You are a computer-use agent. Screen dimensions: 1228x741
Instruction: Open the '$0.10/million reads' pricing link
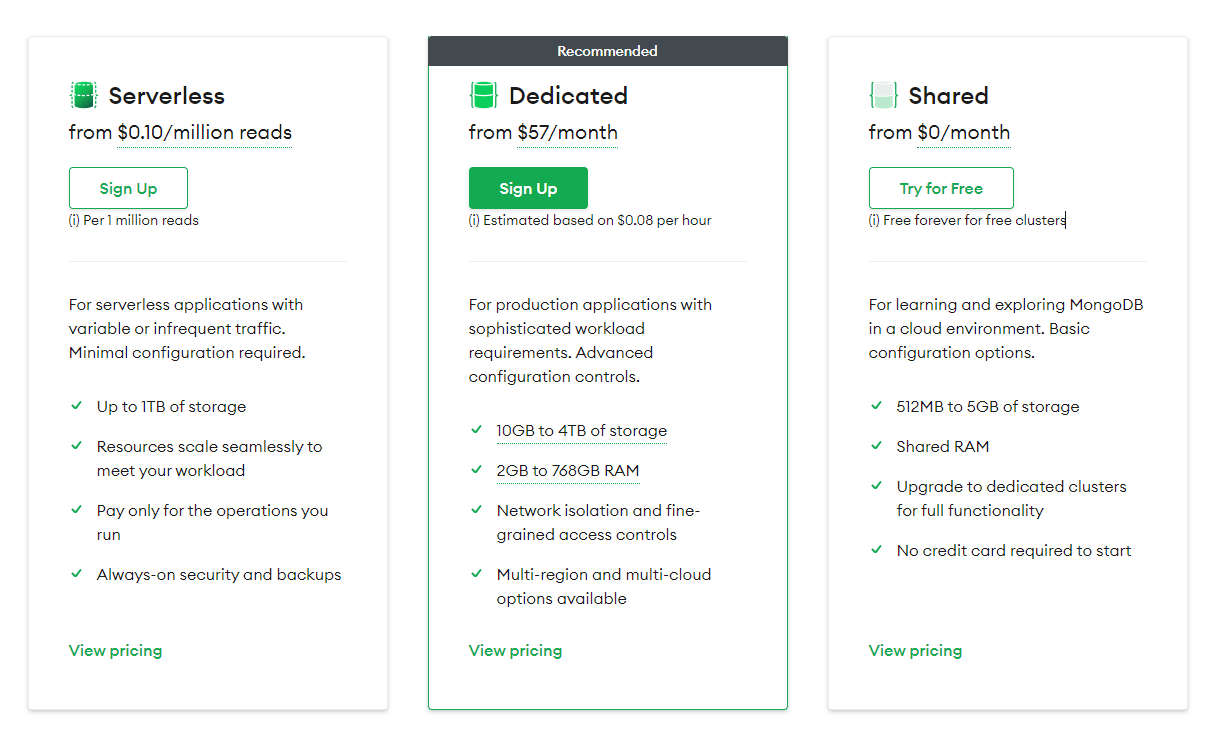click(204, 133)
